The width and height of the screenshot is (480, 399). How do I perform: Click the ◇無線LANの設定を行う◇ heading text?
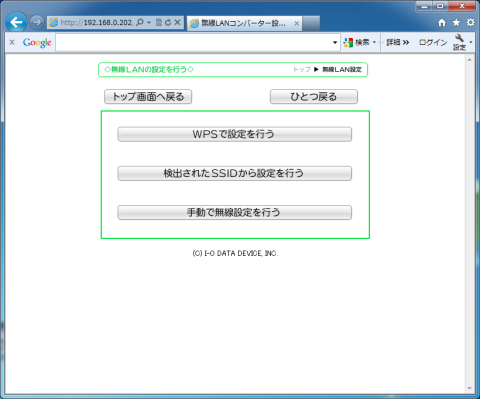(x=149, y=69)
